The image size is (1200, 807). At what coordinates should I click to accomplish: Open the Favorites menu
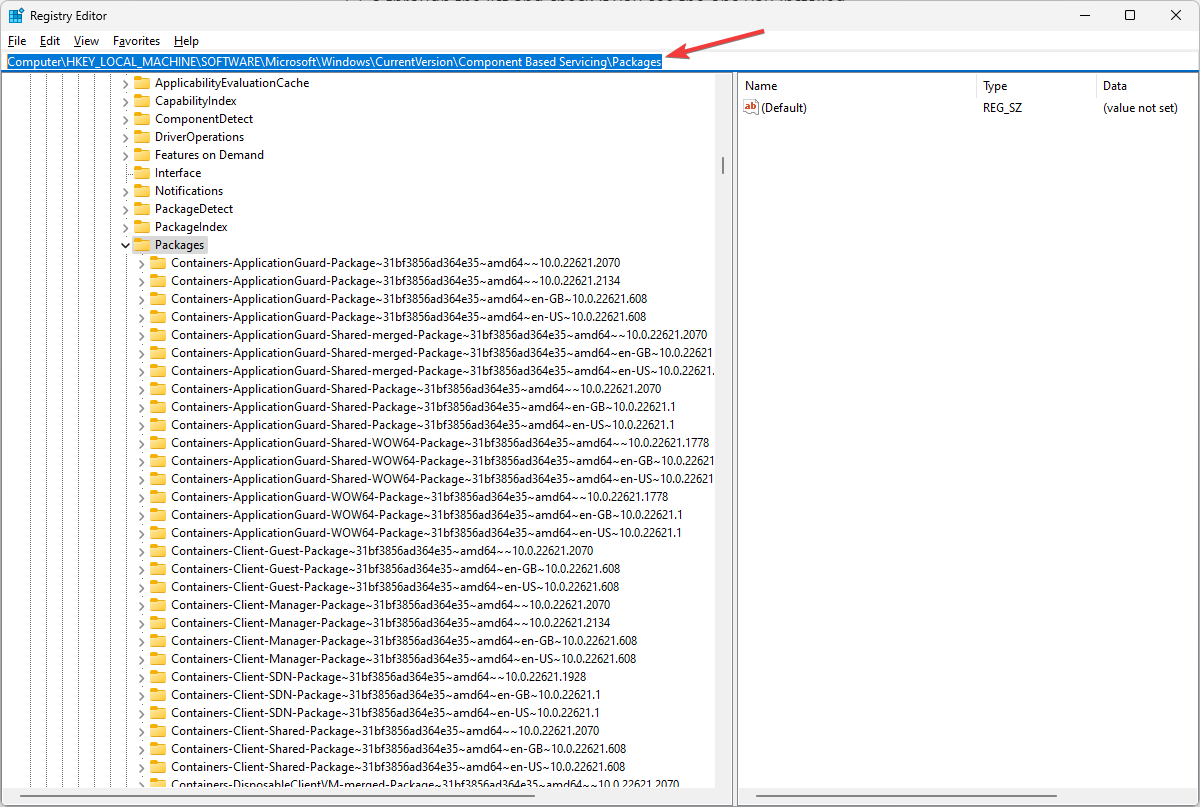136,41
